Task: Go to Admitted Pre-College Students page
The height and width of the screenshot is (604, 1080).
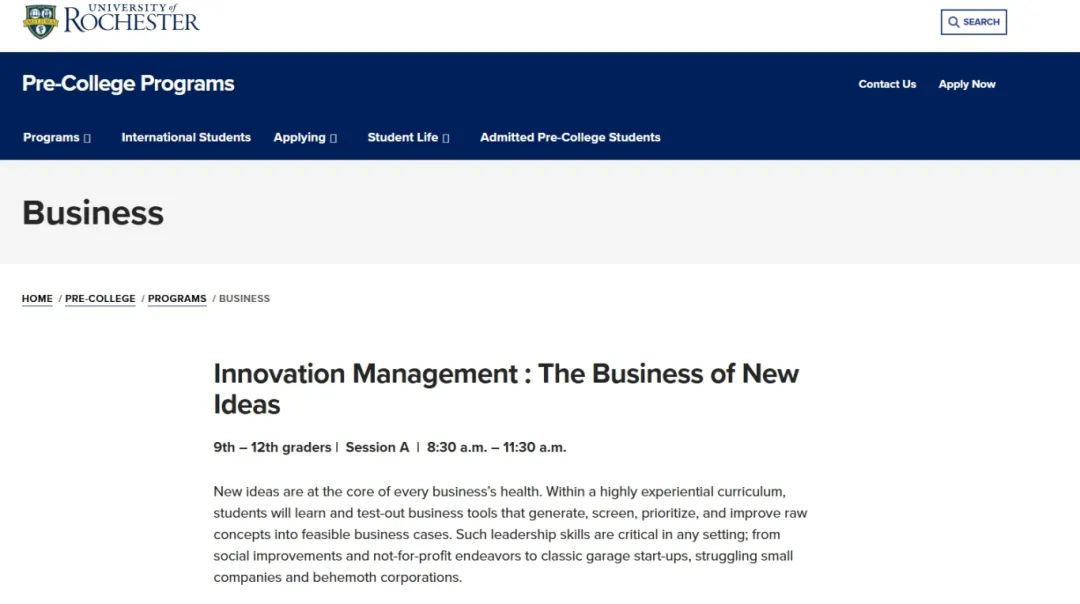Action: click(x=570, y=137)
